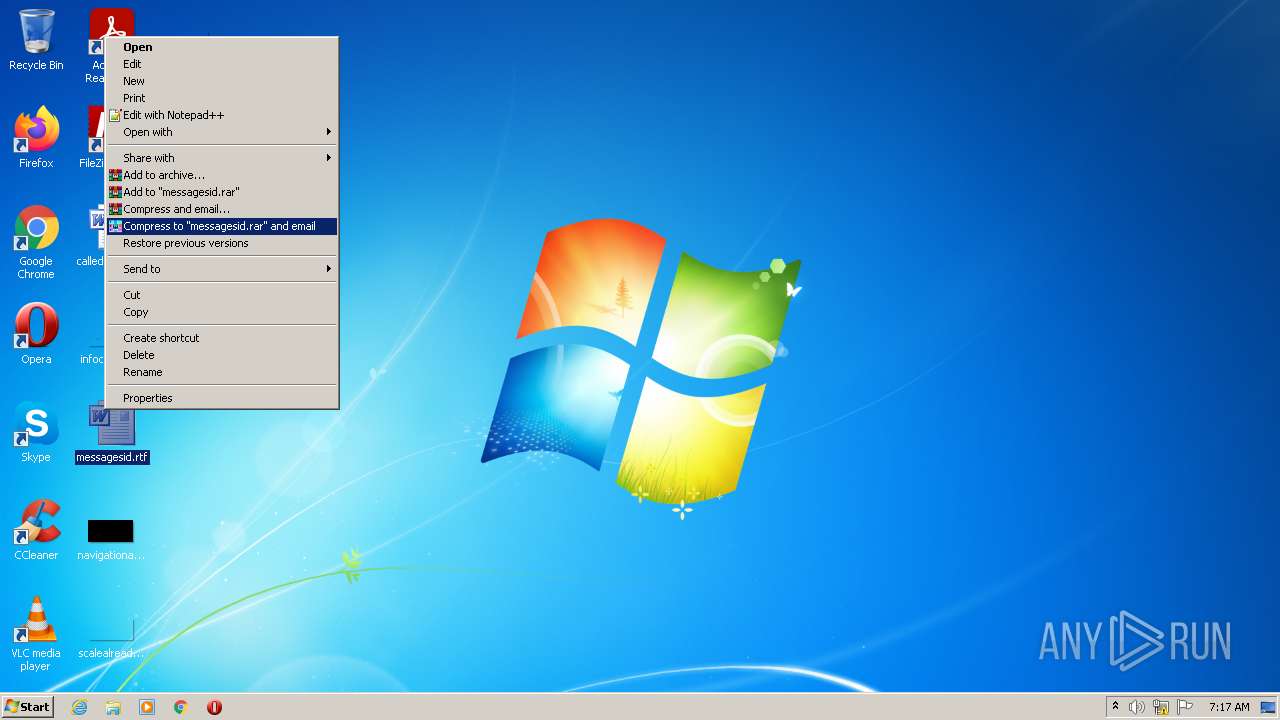Open Opera from the taskbar
Image resolution: width=1280 pixels, height=720 pixels.
click(214, 707)
